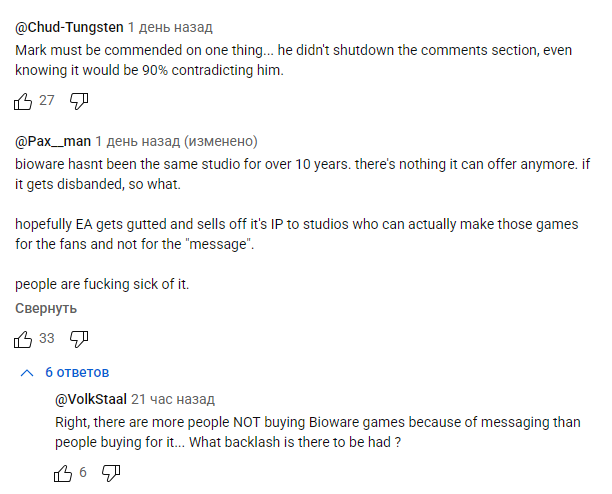Dislike the VolkStaal reply
Screen dimensions: 612x494
(111, 472)
